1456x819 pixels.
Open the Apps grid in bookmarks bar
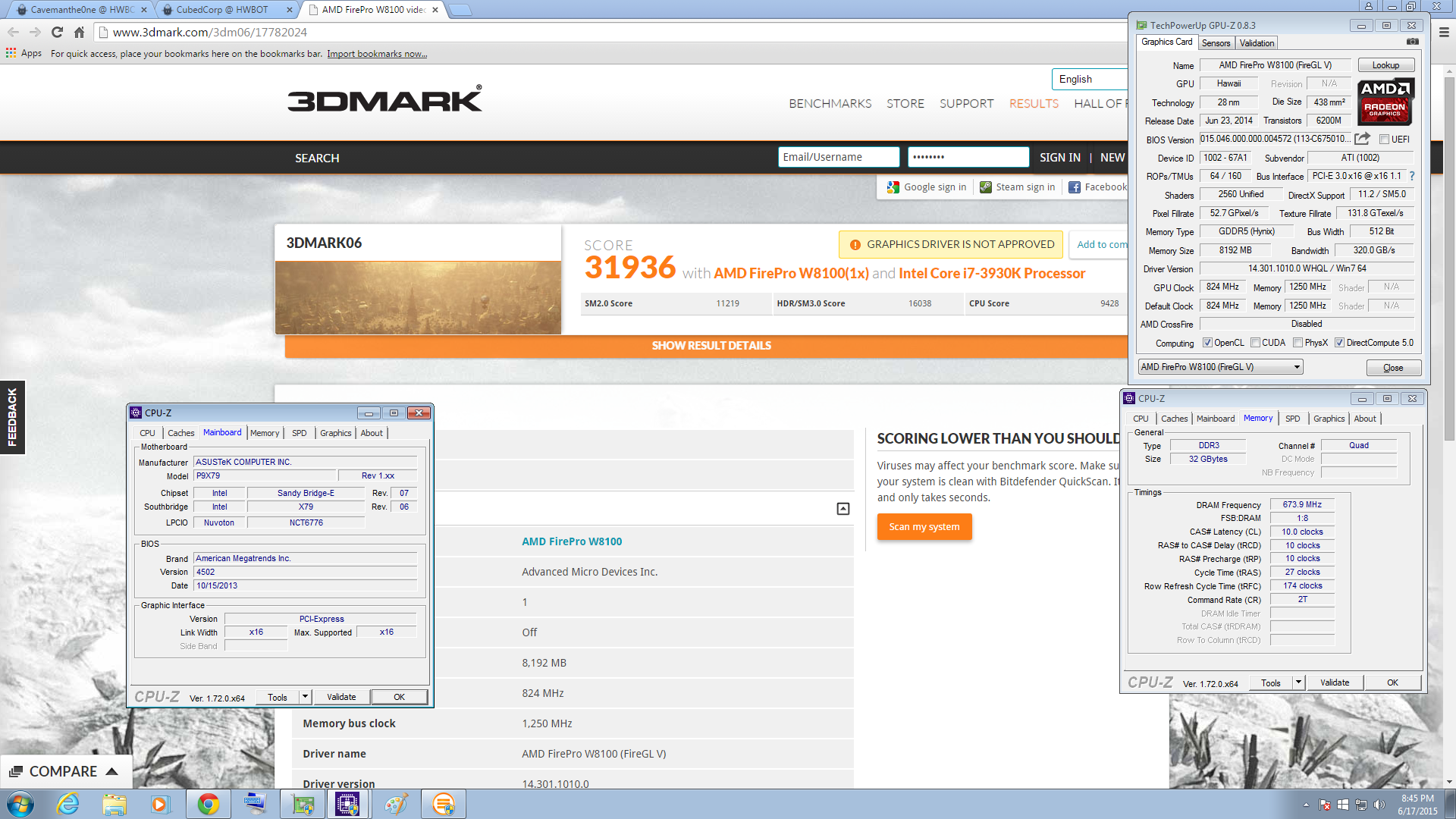24,53
